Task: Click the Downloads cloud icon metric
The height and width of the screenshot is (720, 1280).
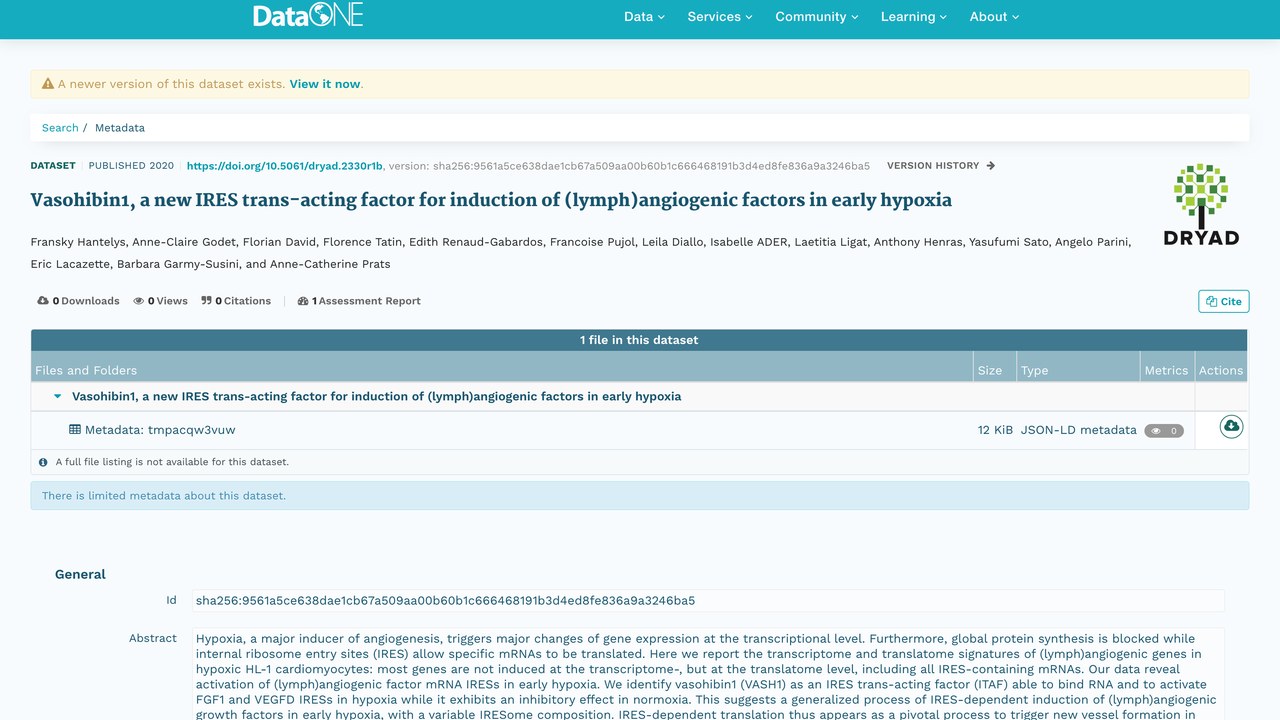Action: point(43,301)
